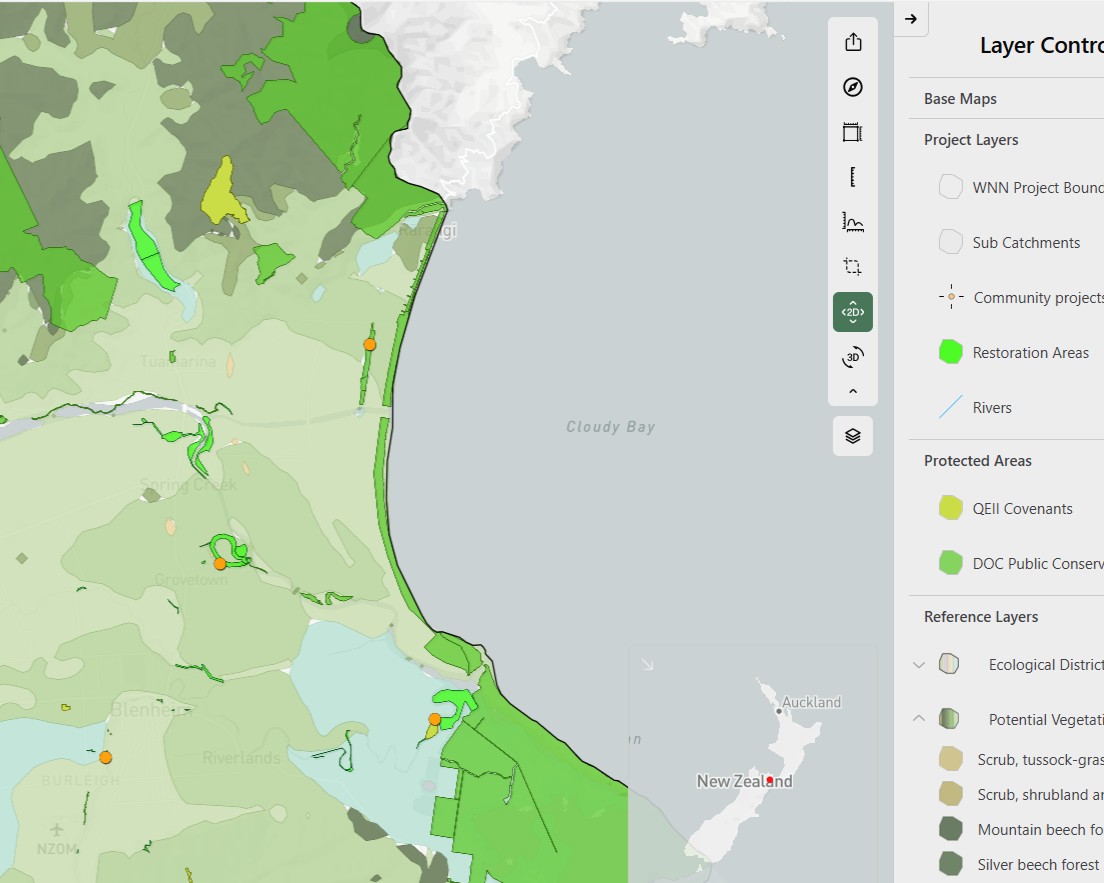Switch the map to 2D view
The width and height of the screenshot is (1104, 883).
(x=853, y=312)
